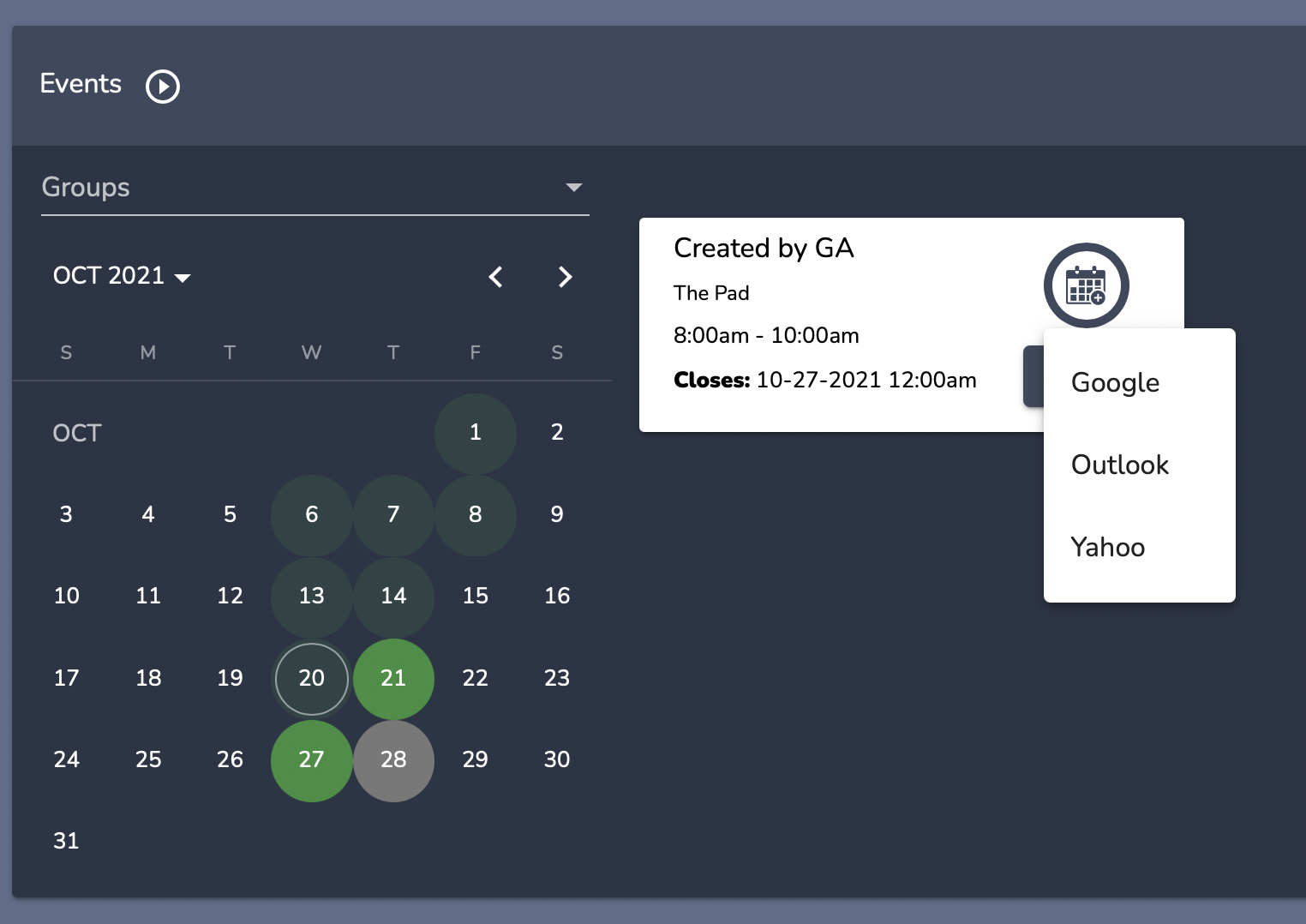Go to previous month with left chevron

tap(495, 277)
